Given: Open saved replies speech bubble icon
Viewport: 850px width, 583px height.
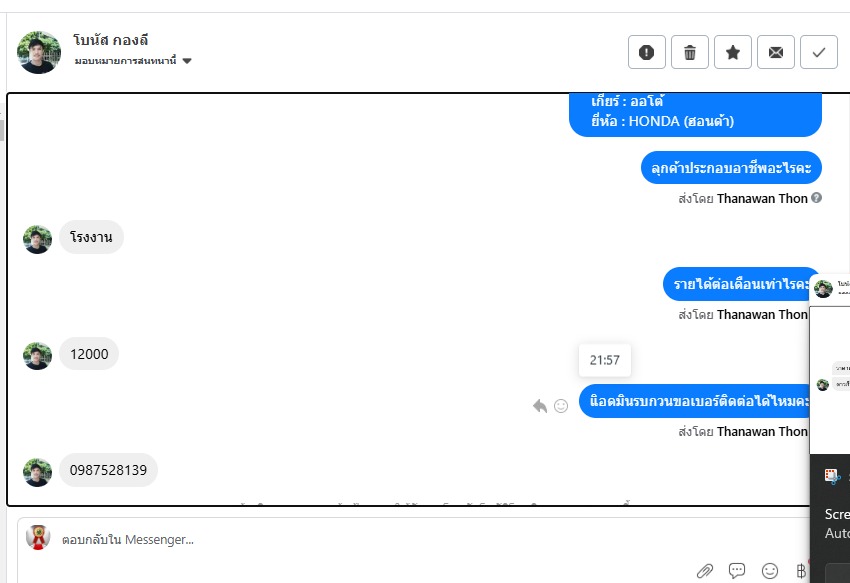Looking at the screenshot, I should (x=737, y=570).
